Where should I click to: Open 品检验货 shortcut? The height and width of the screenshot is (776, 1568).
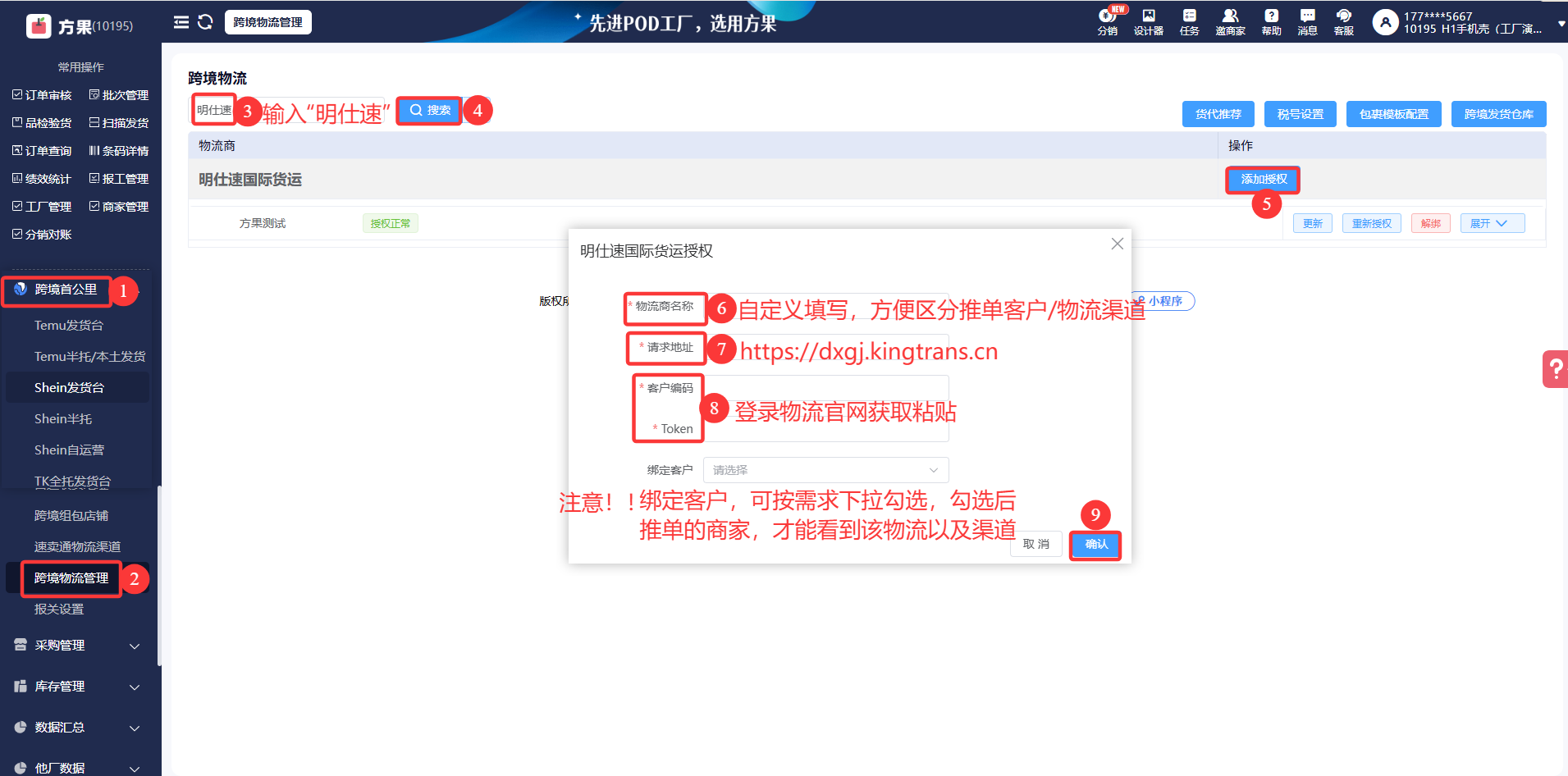(x=42, y=123)
